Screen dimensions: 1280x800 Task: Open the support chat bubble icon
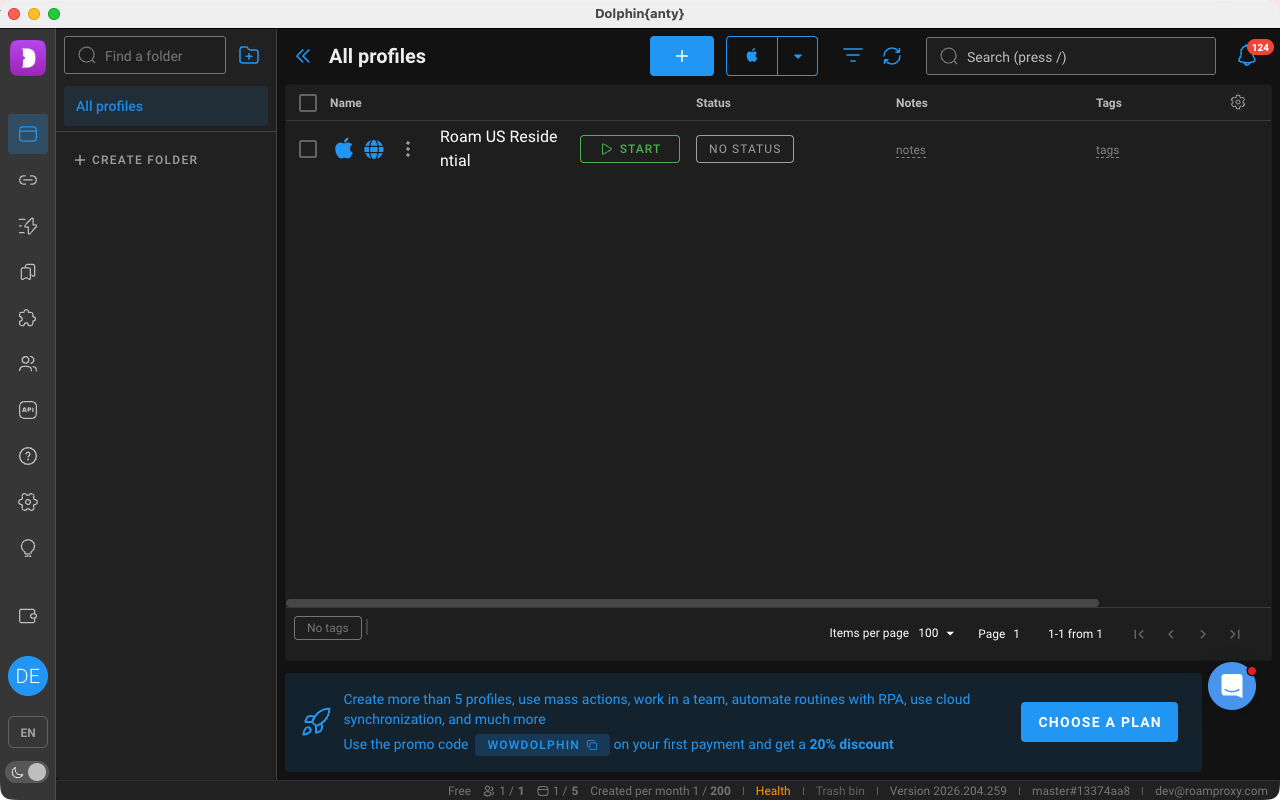pyautogui.click(x=1232, y=686)
